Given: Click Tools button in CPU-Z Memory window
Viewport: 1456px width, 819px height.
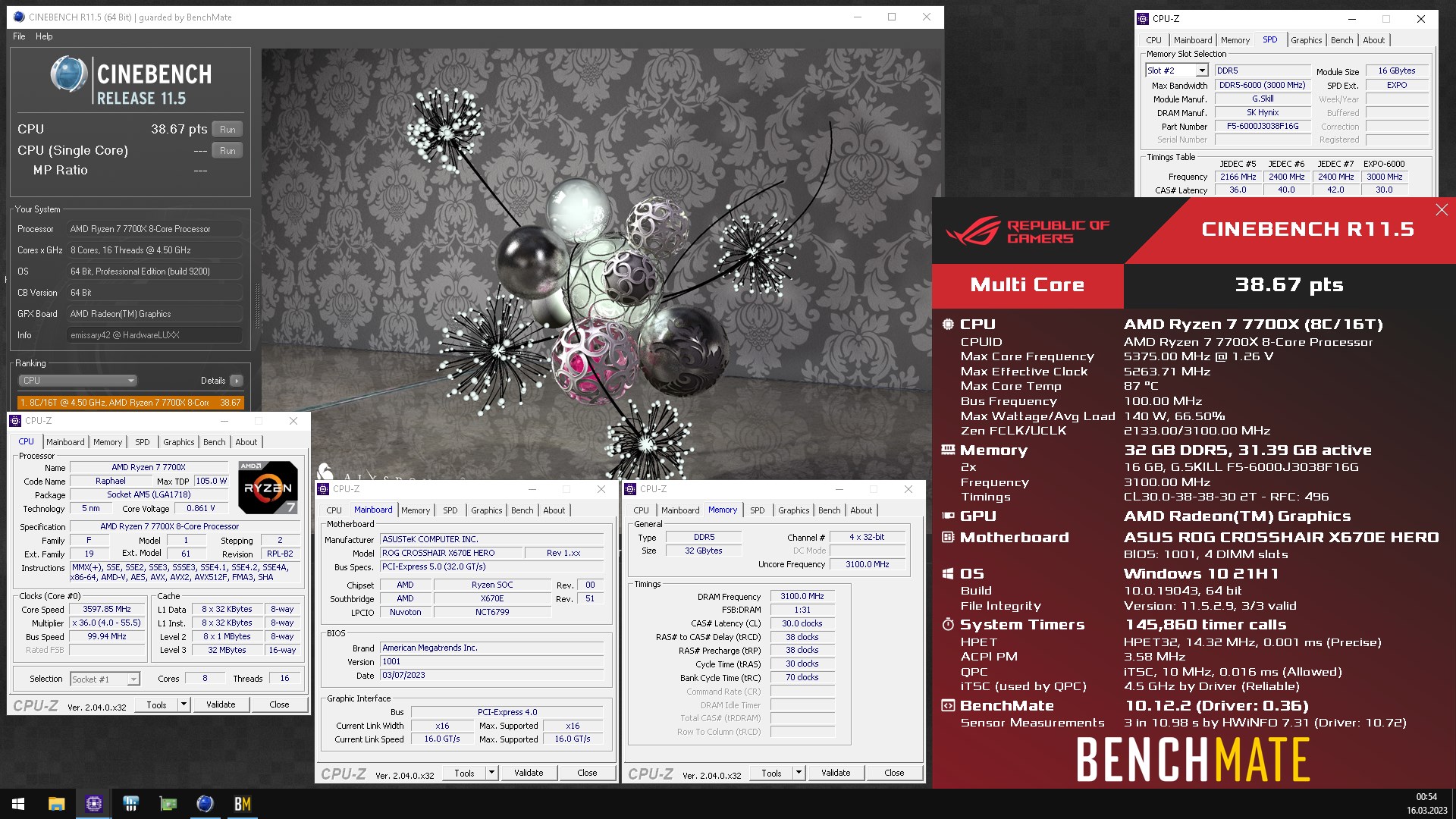Looking at the screenshot, I should click(771, 773).
